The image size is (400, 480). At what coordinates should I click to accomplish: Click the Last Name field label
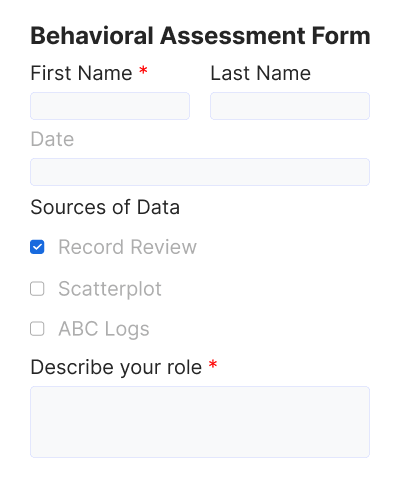(x=261, y=73)
